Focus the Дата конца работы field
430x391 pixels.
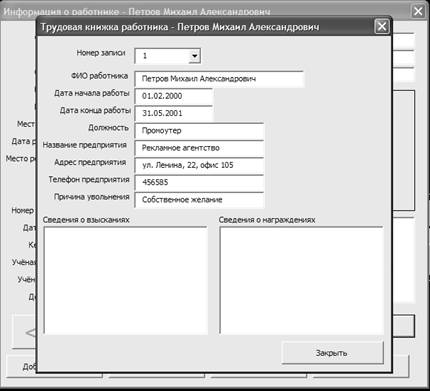[174, 113]
